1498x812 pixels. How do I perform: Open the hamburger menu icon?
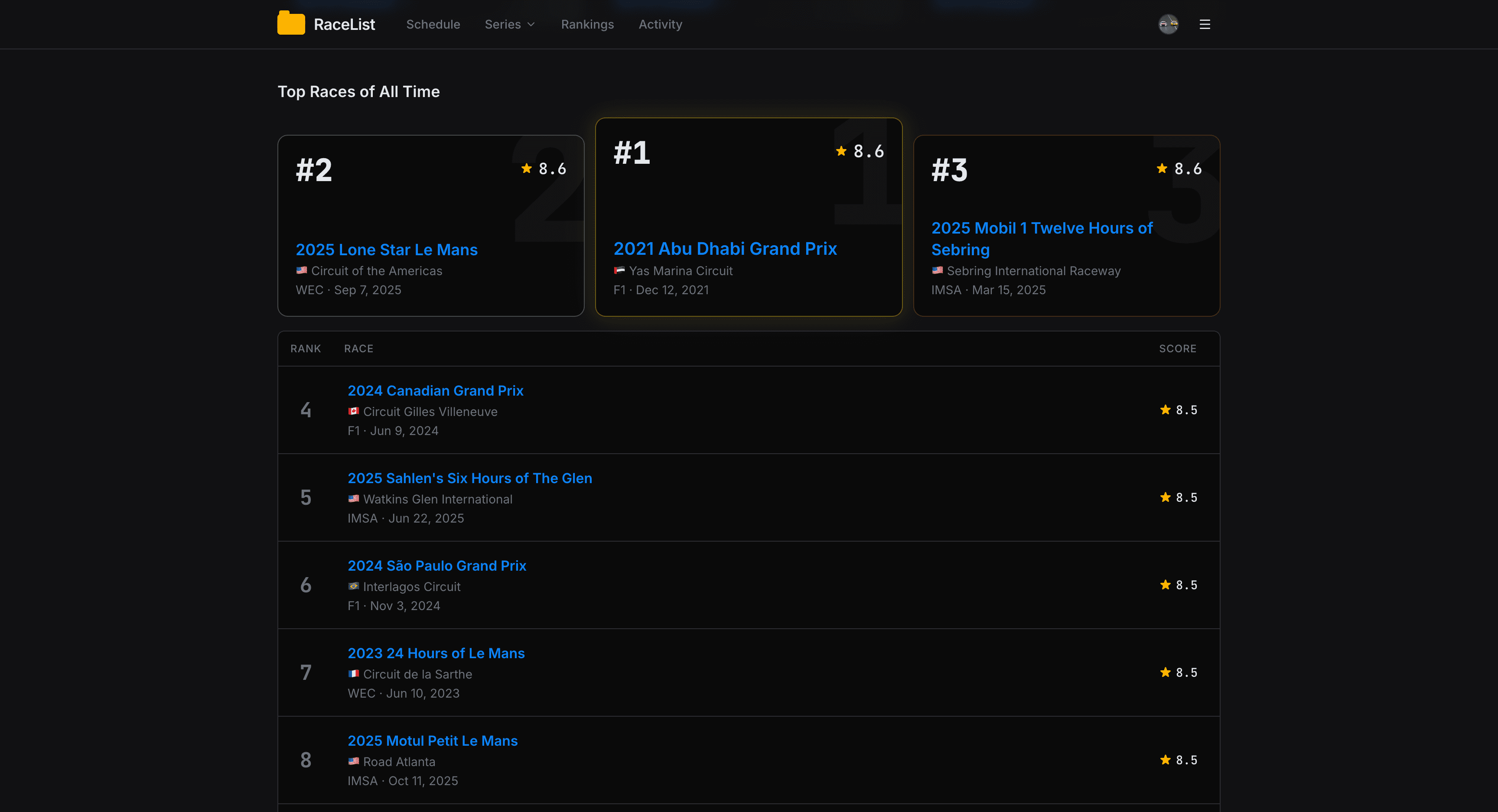[1204, 24]
